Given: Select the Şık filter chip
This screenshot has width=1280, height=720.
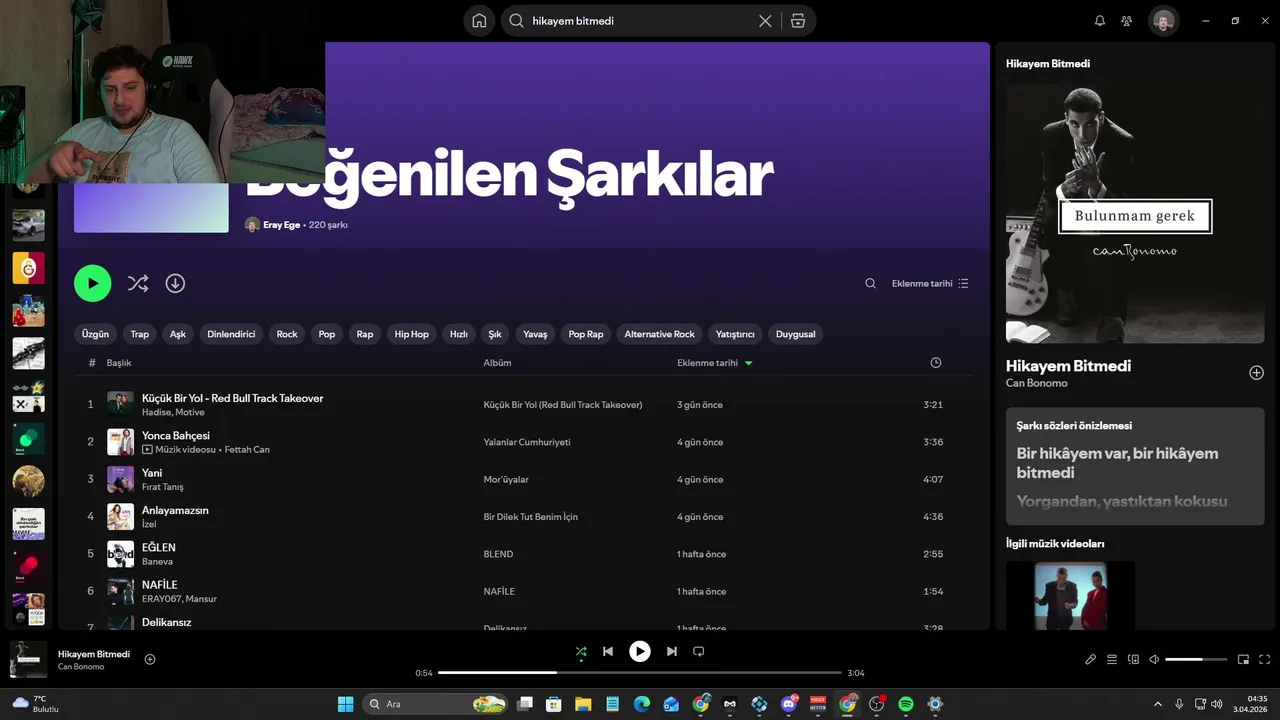Looking at the screenshot, I should 495,334.
